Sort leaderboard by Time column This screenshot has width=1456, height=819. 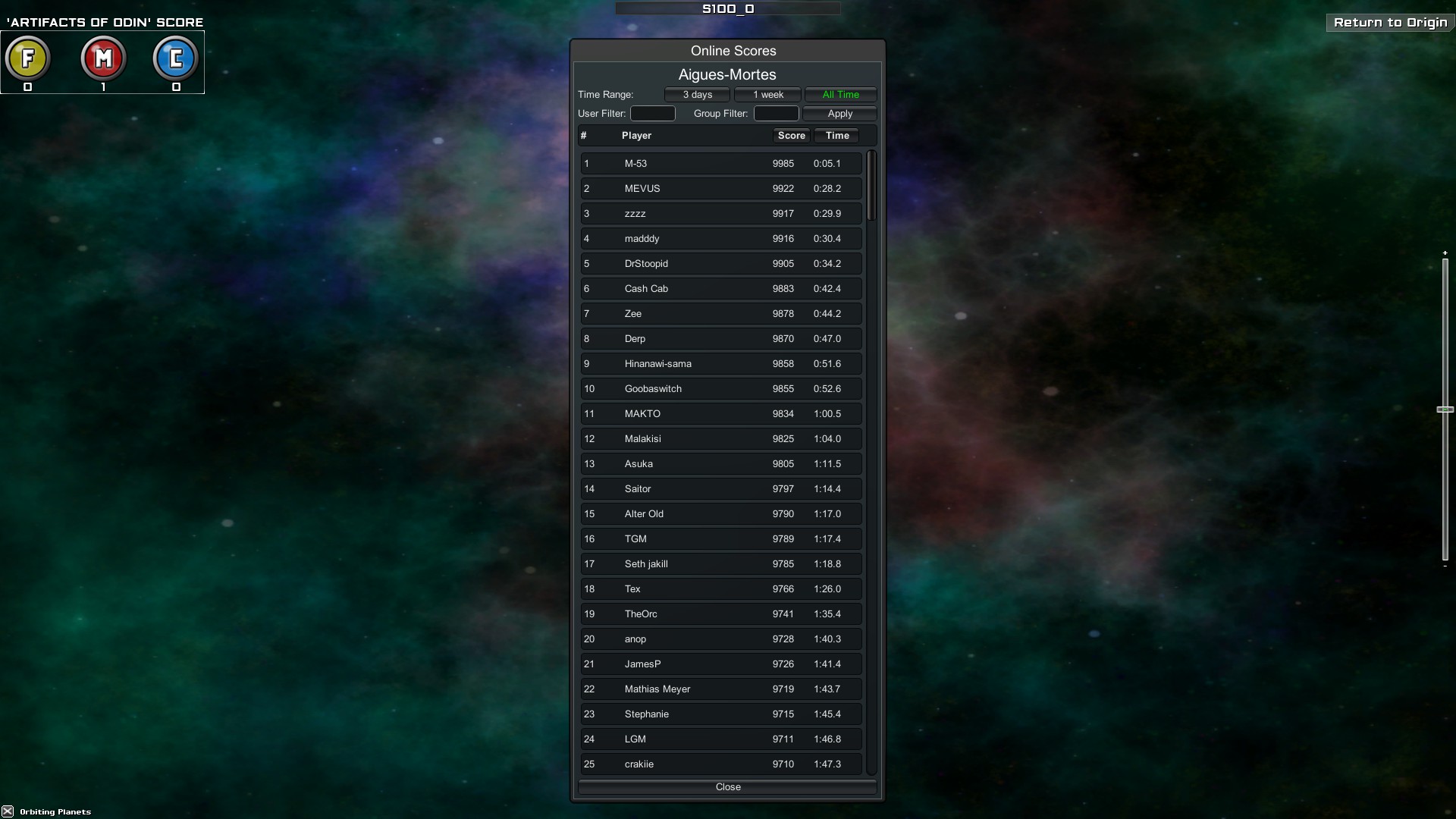[x=836, y=136]
